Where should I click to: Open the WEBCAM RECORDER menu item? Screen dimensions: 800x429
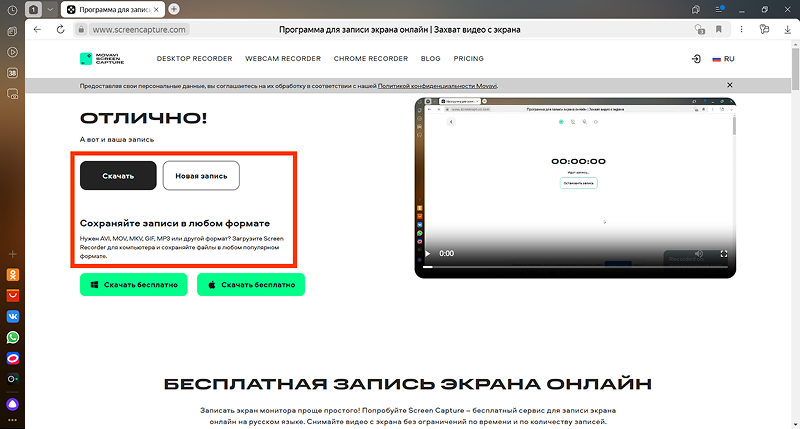point(283,59)
